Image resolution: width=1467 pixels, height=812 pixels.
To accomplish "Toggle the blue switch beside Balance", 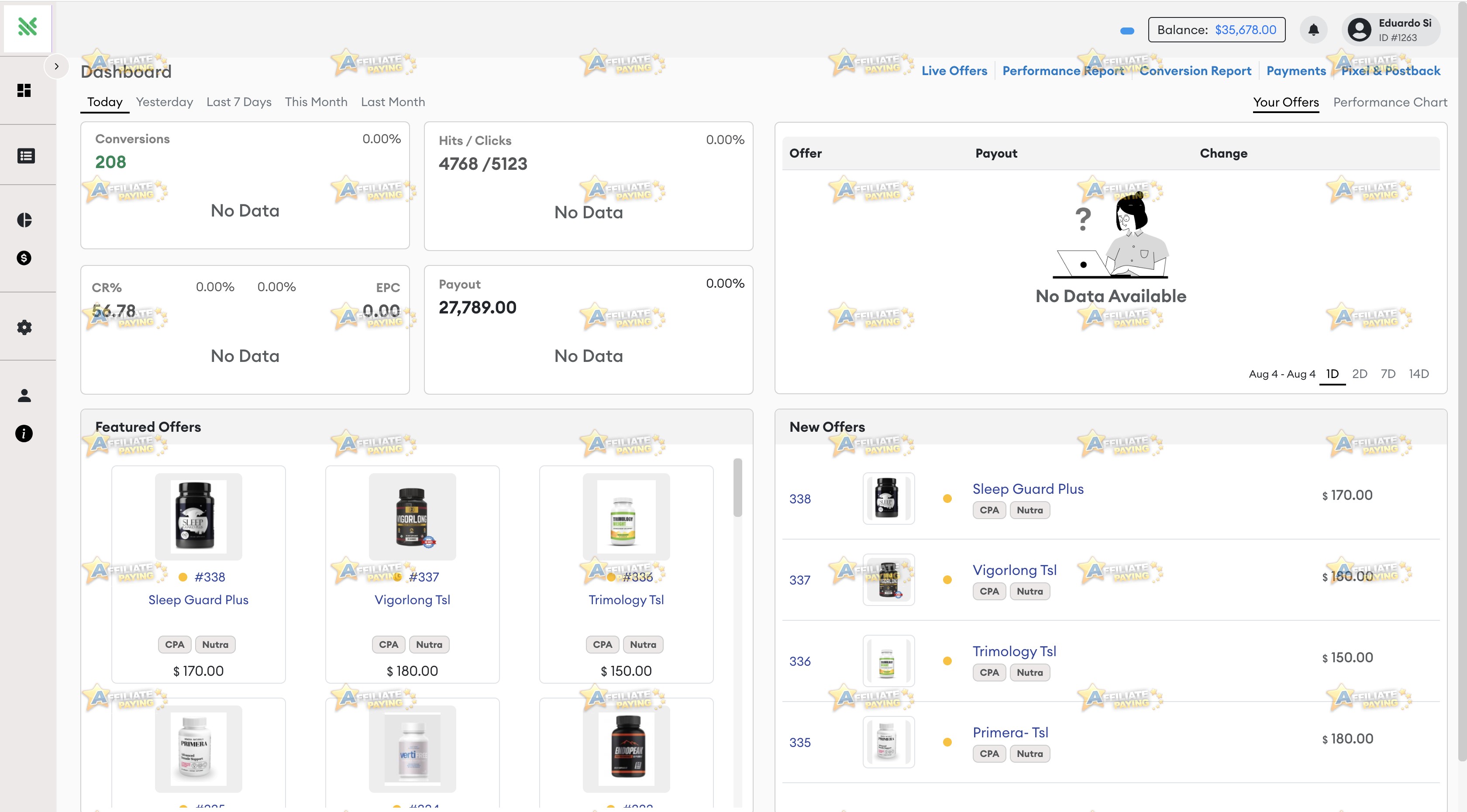I will point(1127,31).
